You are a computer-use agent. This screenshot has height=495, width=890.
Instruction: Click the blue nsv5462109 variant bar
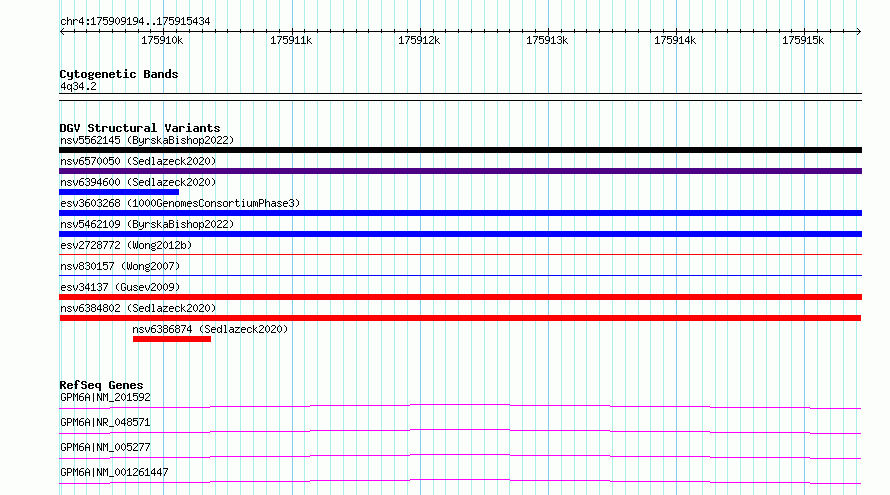tap(460, 234)
